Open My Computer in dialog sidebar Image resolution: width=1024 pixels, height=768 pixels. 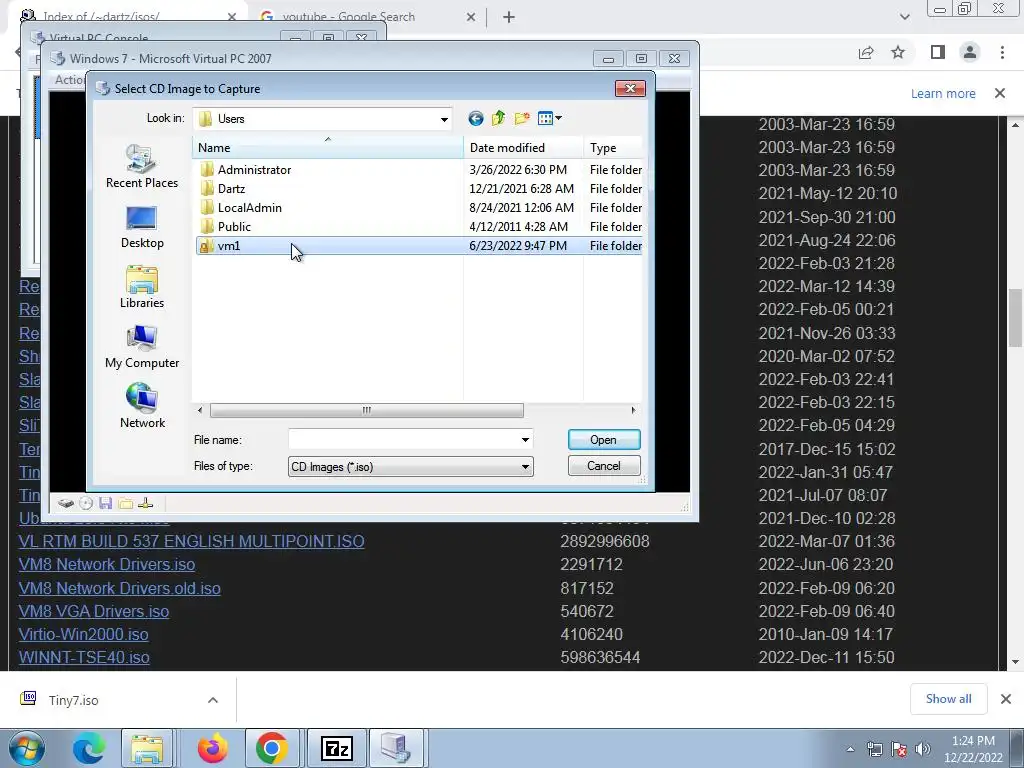coord(142,347)
